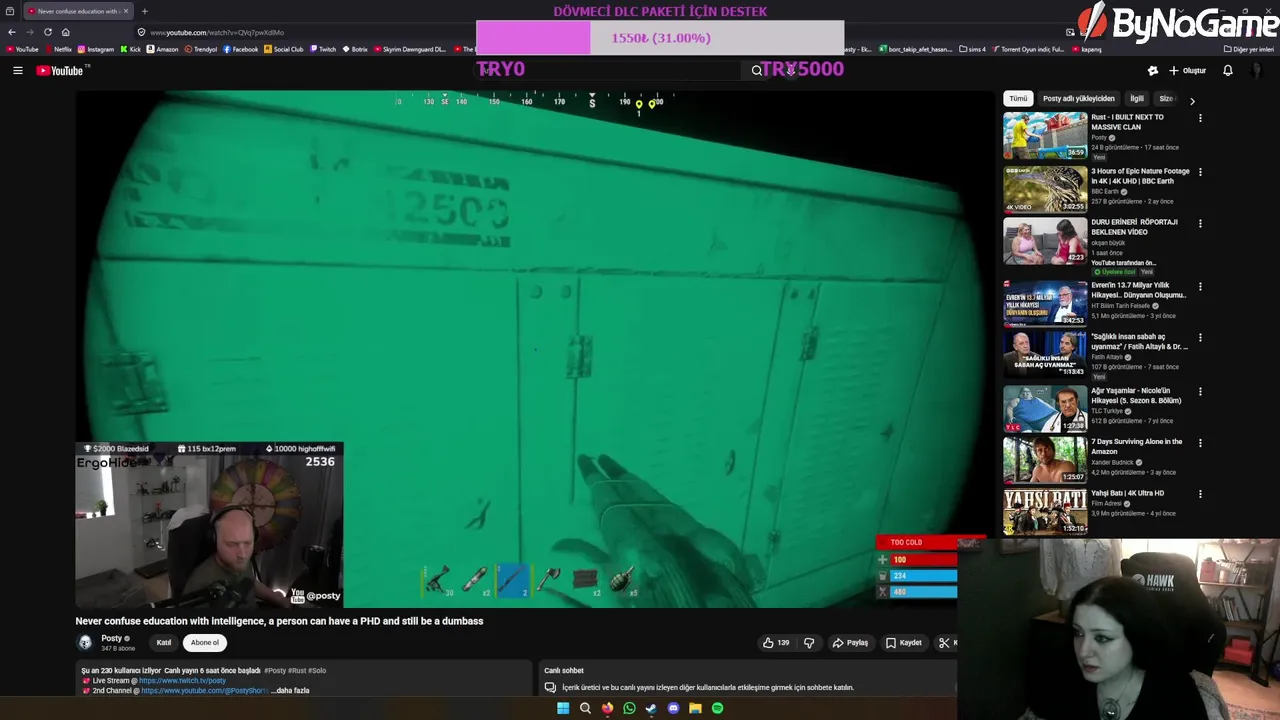The width and height of the screenshot is (1280, 720).
Task: Open options menu for Evren'in 13.7 Milyar video
Action: coord(1200,286)
